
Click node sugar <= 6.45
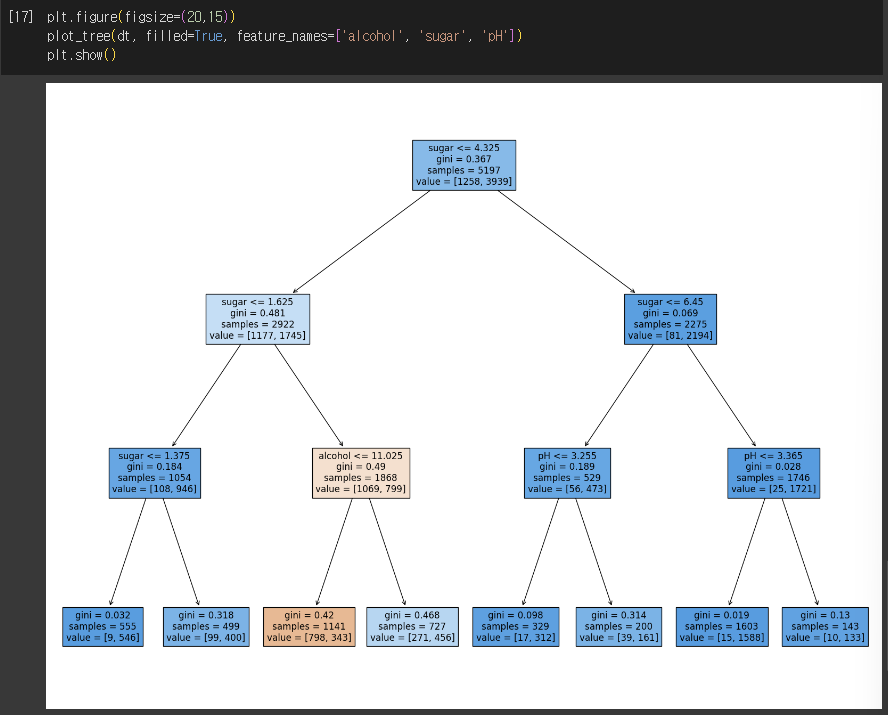pyautogui.click(x=671, y=319)
